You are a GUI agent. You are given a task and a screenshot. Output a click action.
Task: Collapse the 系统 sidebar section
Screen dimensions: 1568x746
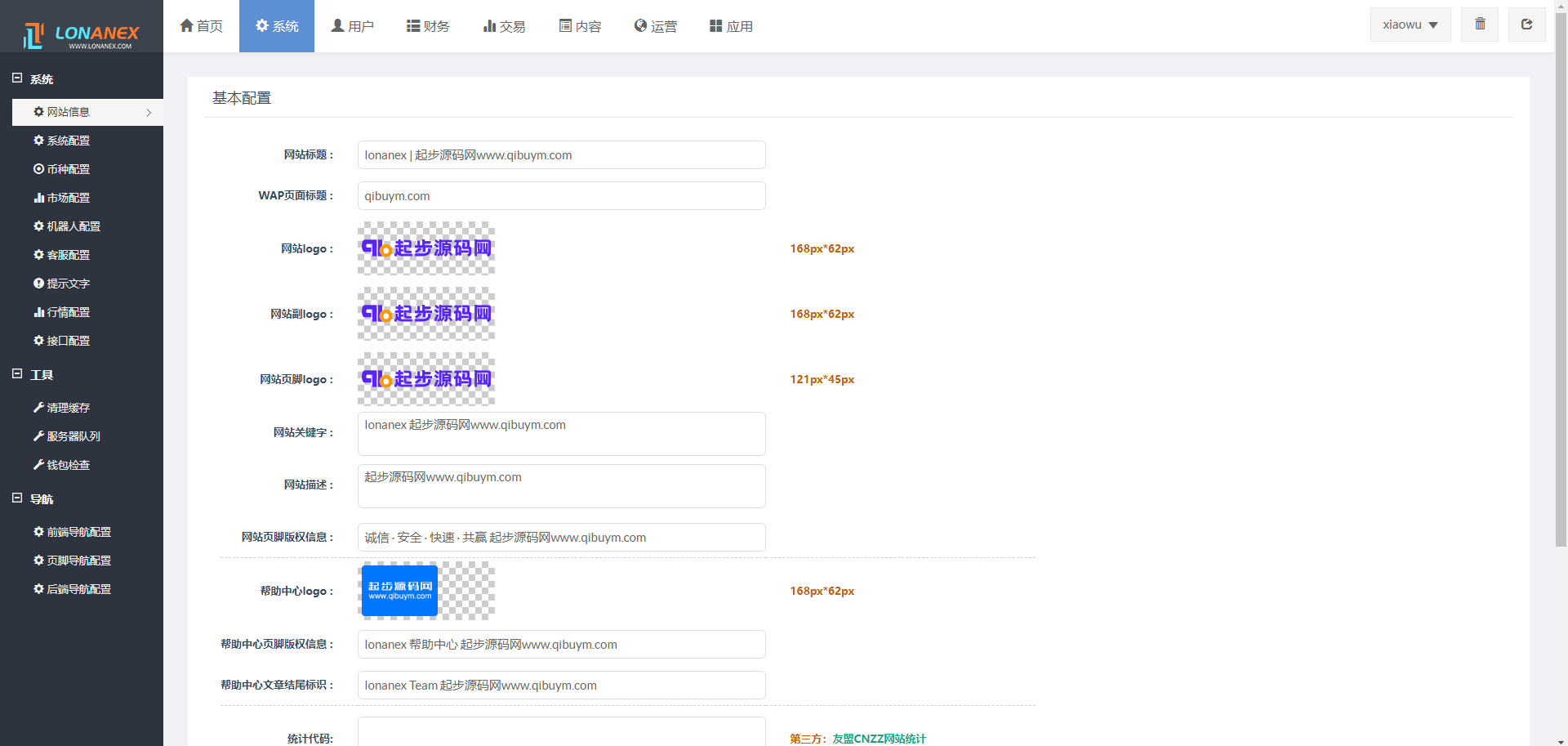click(x=17, y=78)
